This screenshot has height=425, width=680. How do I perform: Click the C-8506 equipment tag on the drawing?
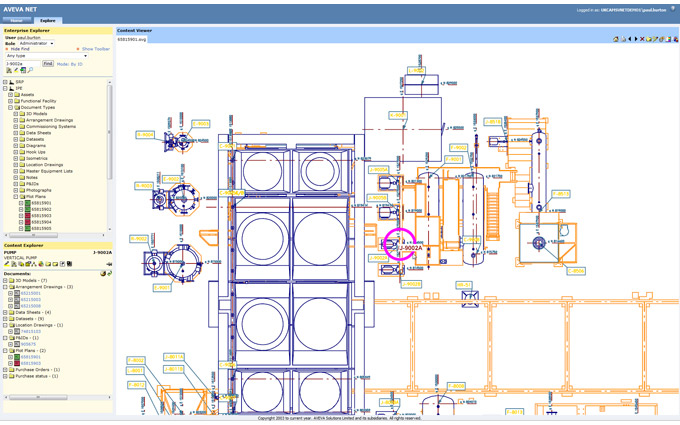(576, 271)
